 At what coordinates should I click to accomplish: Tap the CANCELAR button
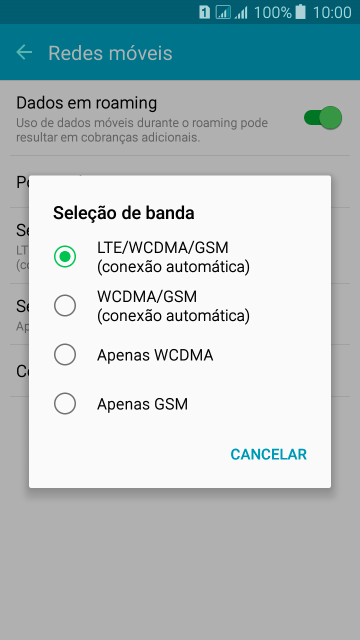pos(268,454)
